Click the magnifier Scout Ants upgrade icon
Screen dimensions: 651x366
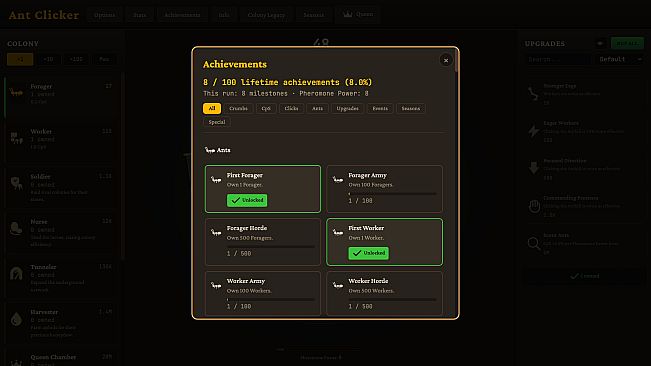[534, 243]
